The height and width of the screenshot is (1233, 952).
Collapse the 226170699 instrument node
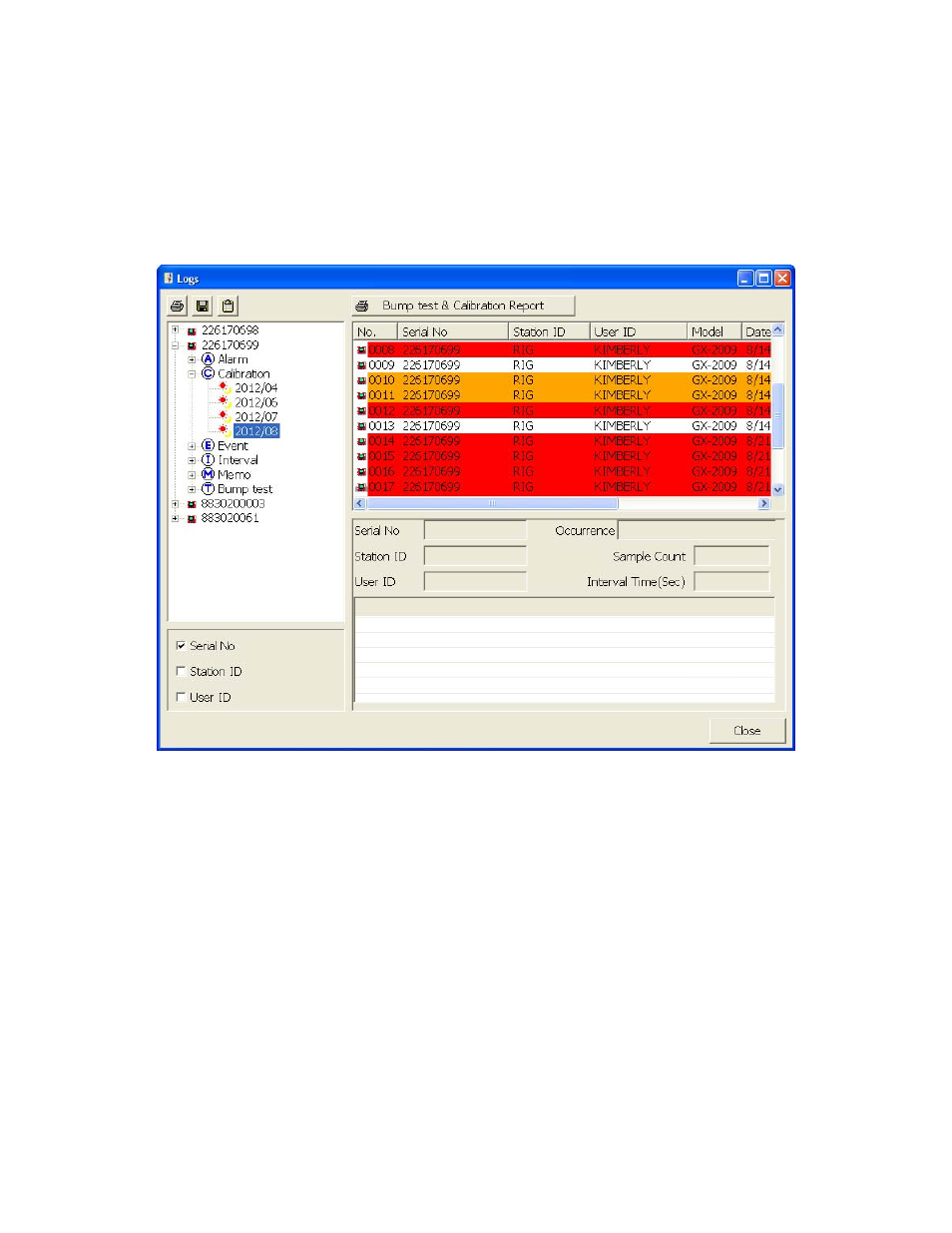click(176, 345)
